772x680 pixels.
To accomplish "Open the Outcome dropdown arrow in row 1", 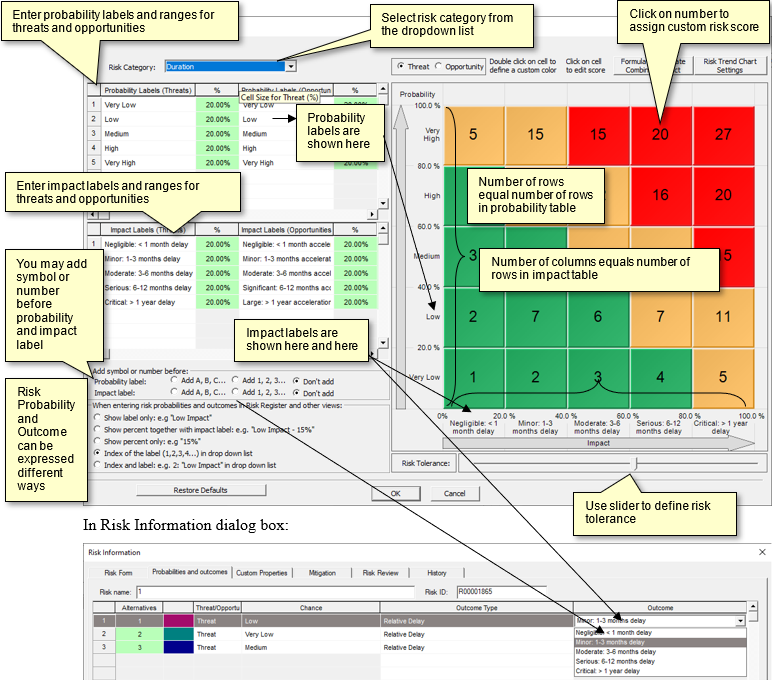I will (x=740, y=621).
